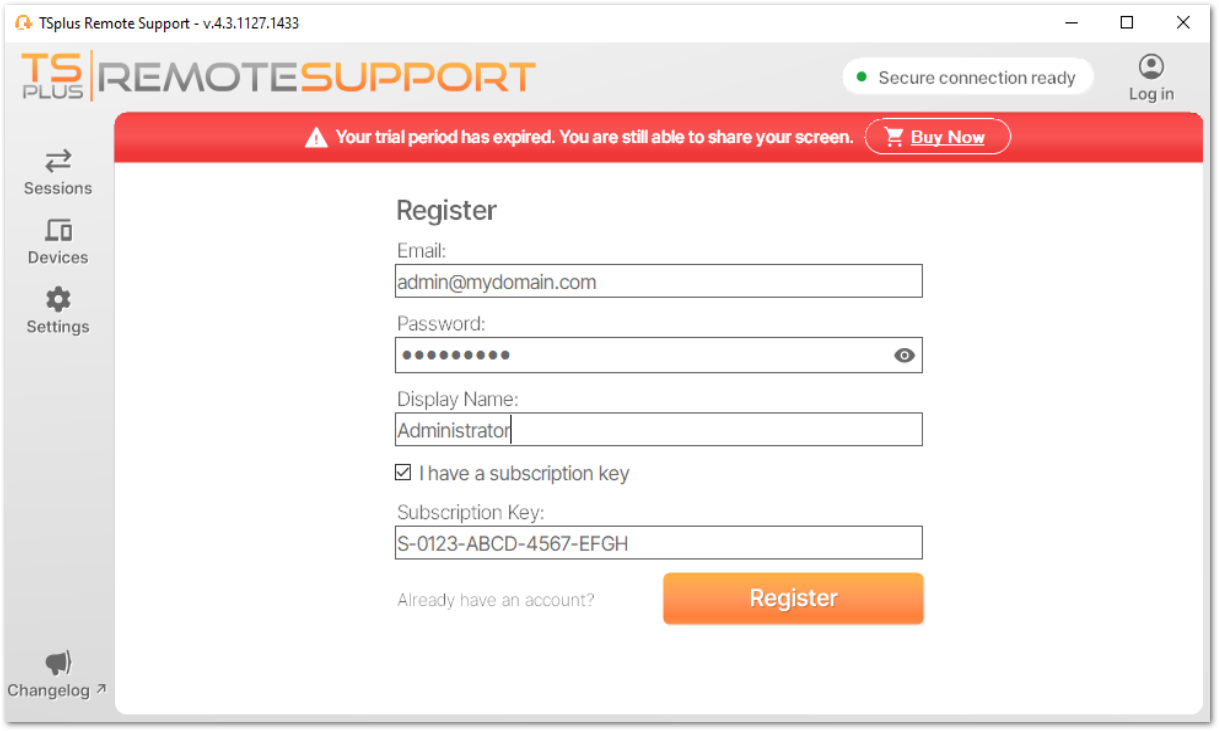Click the Log in account icon
1219x731 pixels.
[x=1150, y=68]
